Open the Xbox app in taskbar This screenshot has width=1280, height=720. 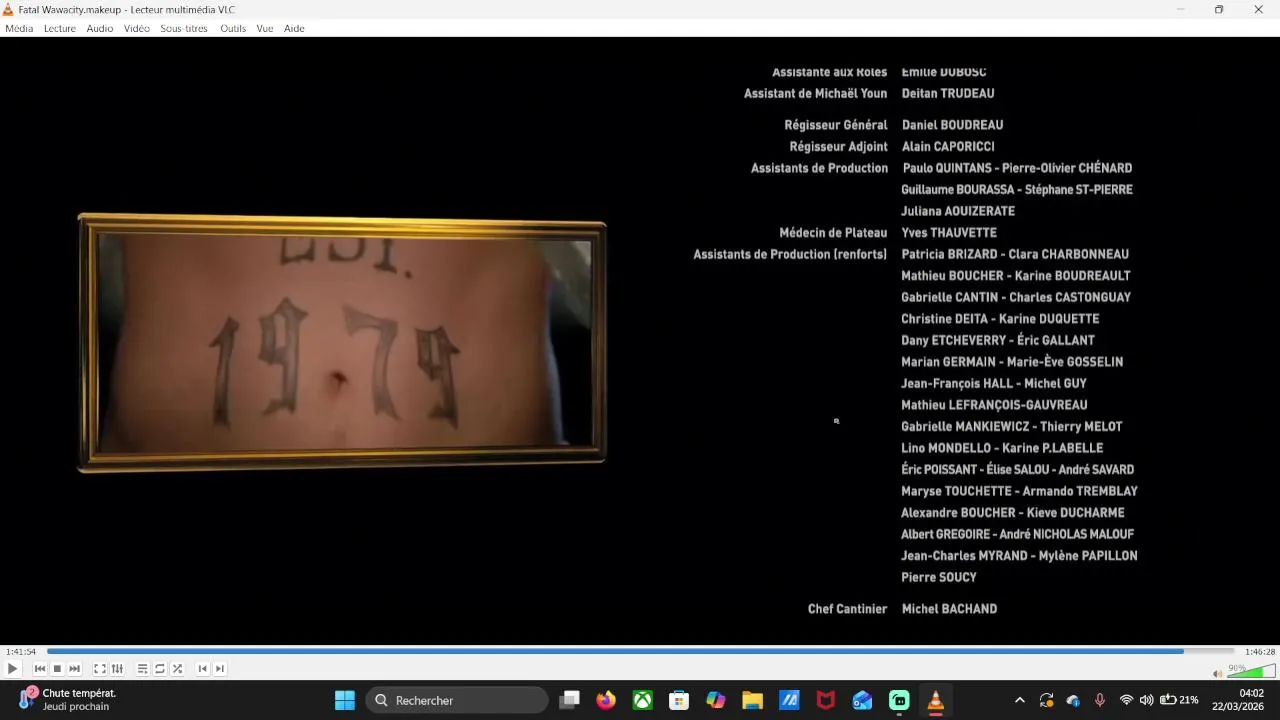[x=642, y=700]
